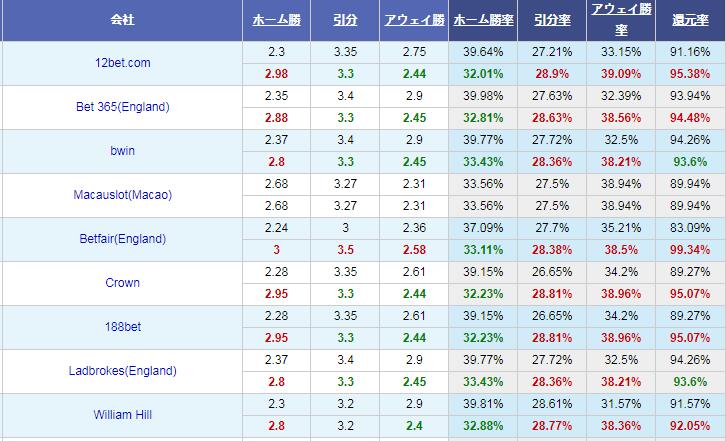Sort by ホーム勝率 column header

pyautogui.click(x=483, y=20)
